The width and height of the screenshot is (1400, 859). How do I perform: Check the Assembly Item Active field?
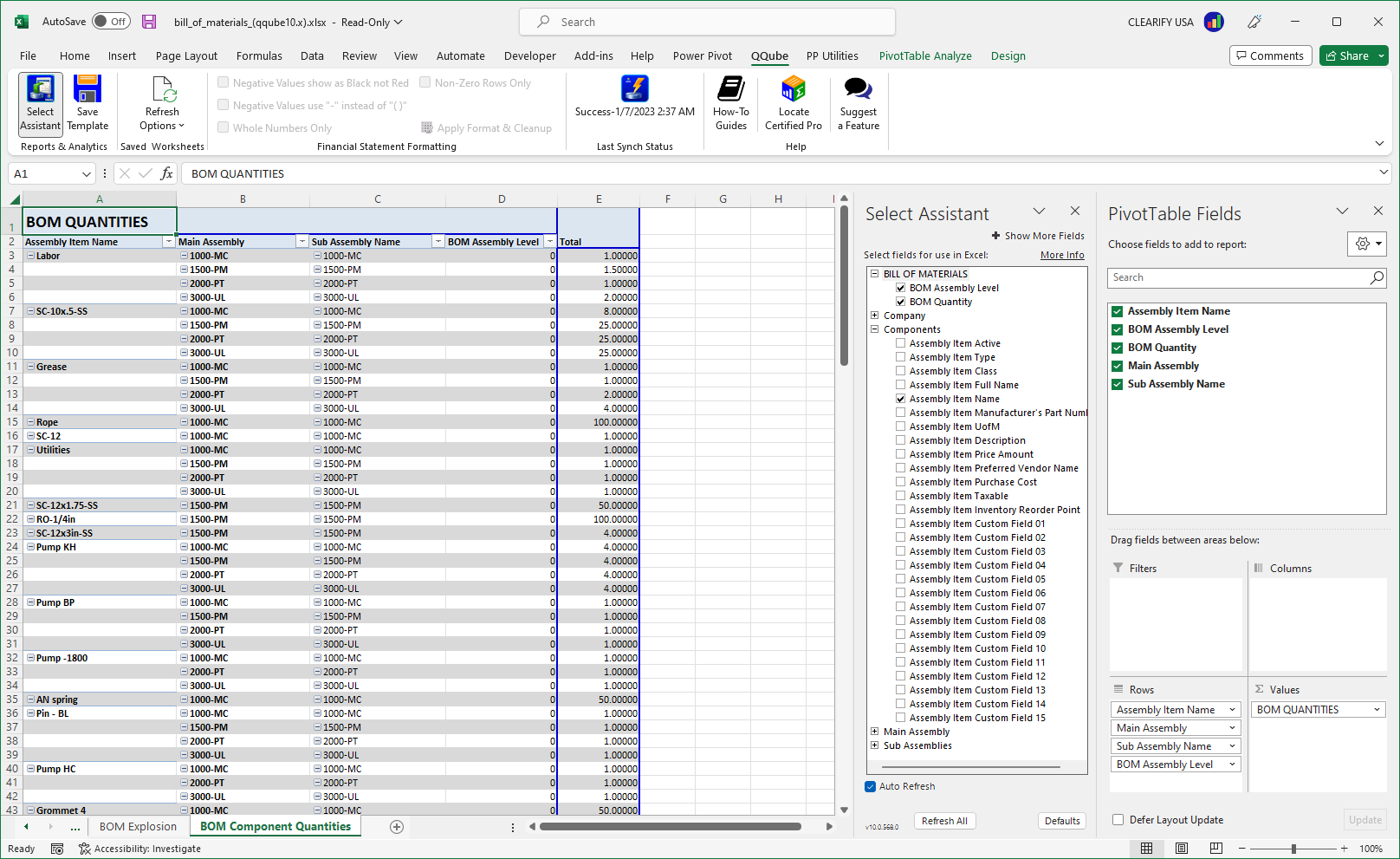click(901, 342)
